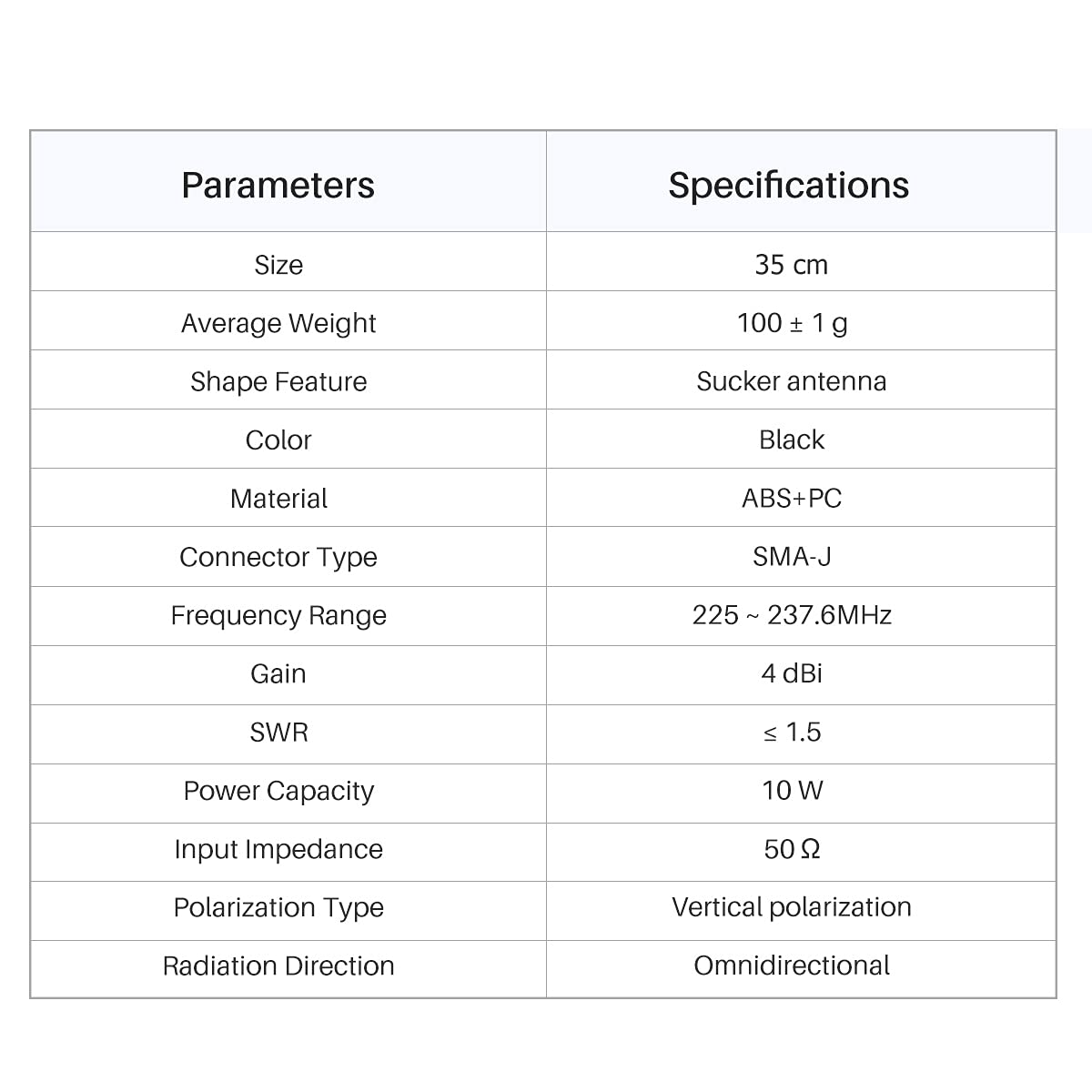Click the ABS+PC material value

point(792,498)
